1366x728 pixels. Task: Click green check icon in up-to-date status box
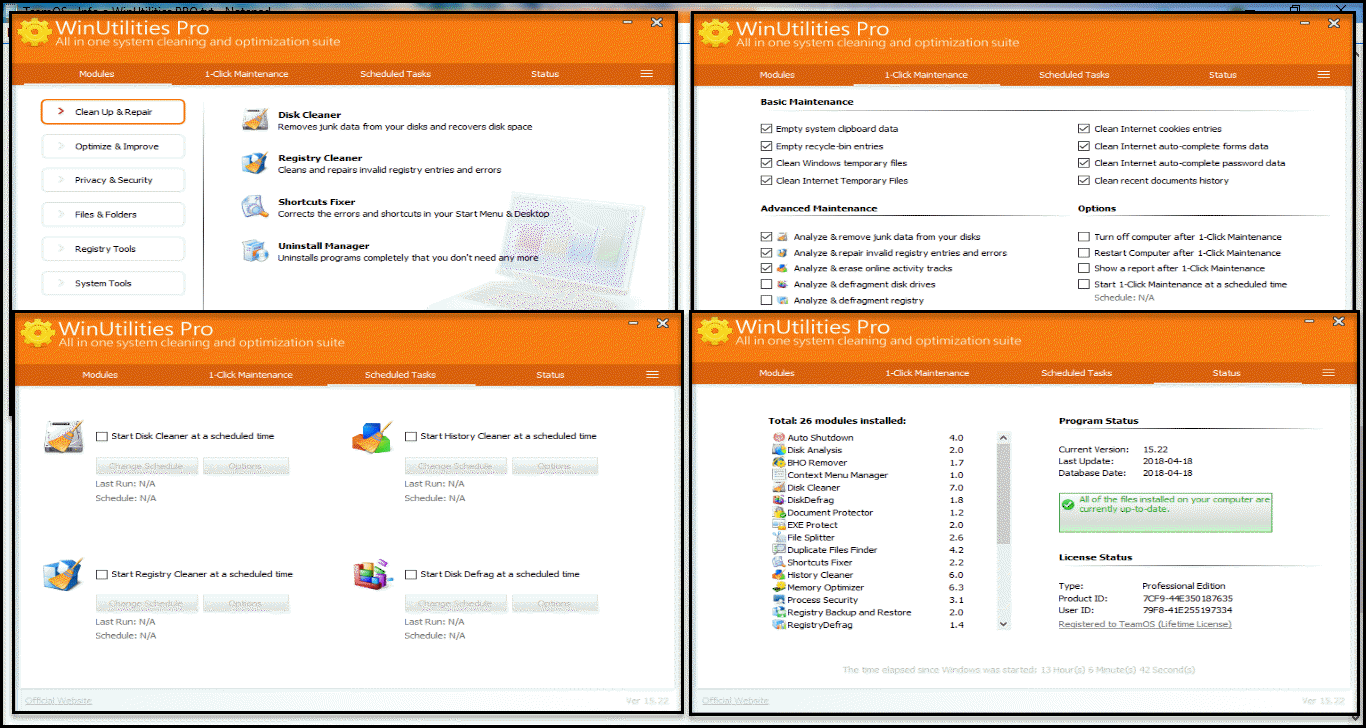coord(1068,505)
